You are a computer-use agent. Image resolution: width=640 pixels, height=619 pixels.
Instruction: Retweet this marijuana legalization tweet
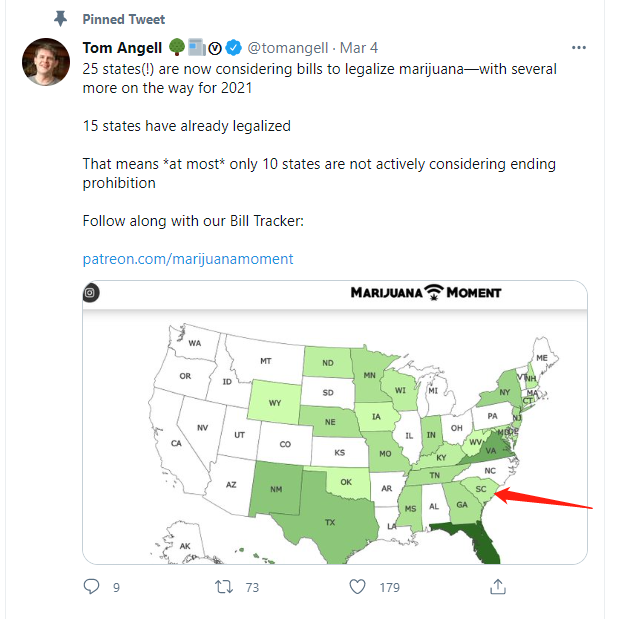(225, 587)
